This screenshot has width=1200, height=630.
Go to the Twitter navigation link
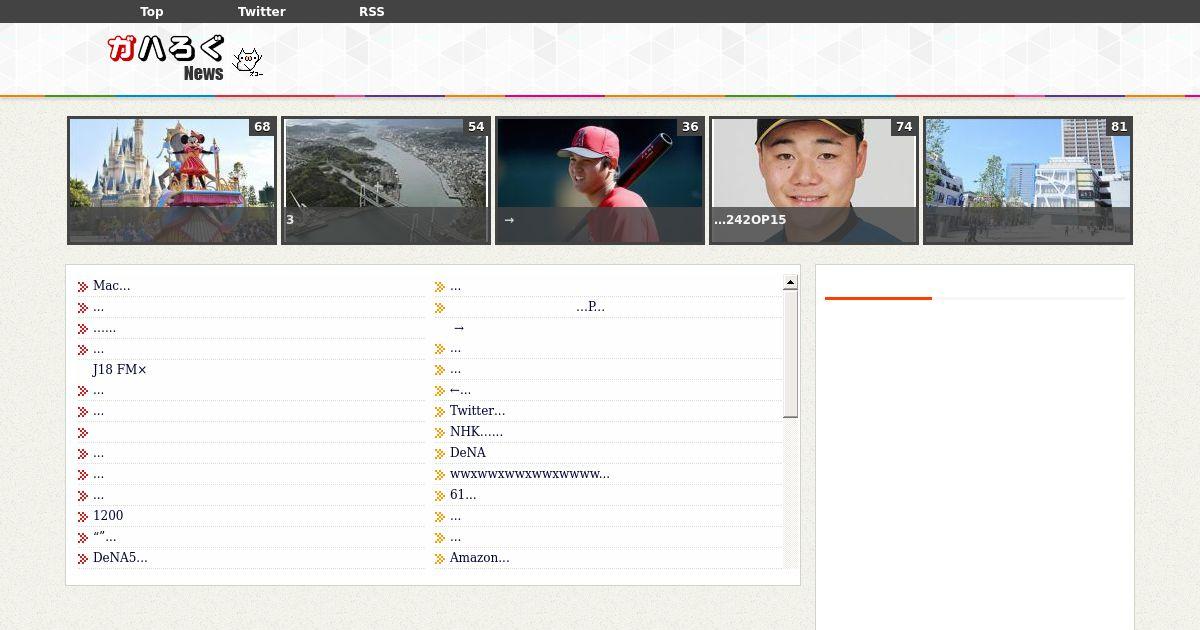tap(261, 12)
